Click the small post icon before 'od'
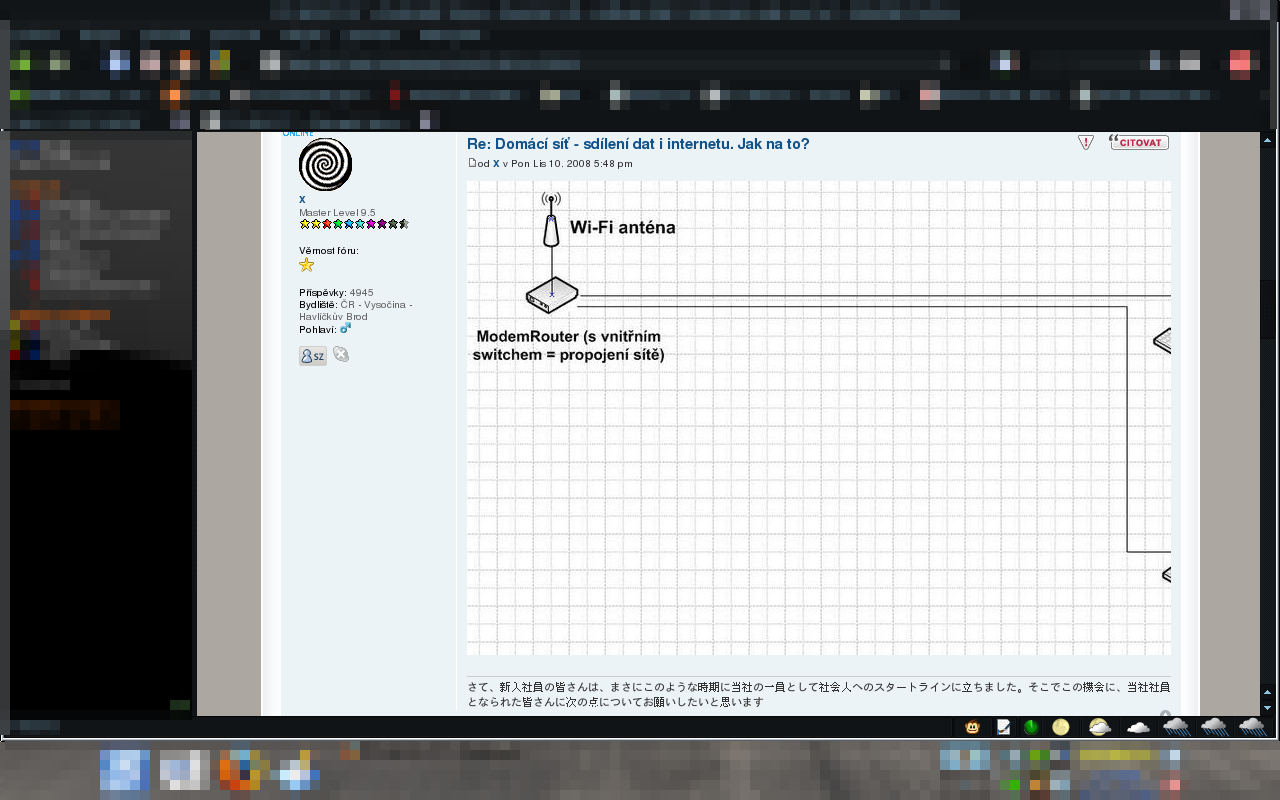This screenshot has height=800, width=1280. pos(472,163)
